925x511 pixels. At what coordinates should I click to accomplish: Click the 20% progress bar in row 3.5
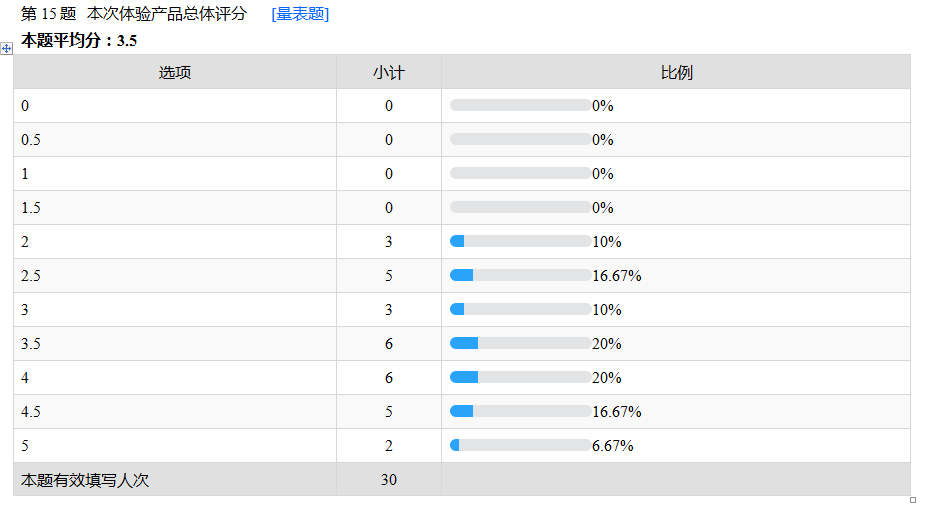pyautogui.click(x=520, y=344)
